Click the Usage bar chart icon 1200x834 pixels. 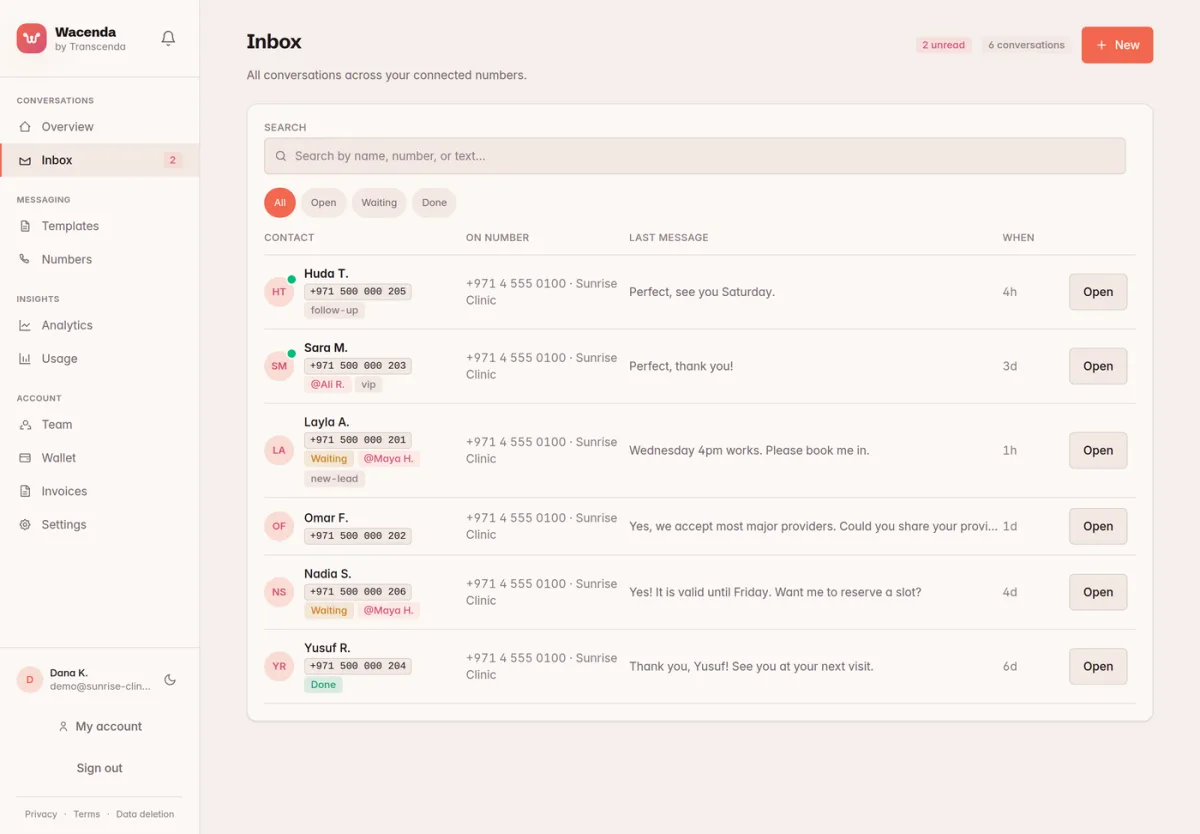(x=25, y=358)
